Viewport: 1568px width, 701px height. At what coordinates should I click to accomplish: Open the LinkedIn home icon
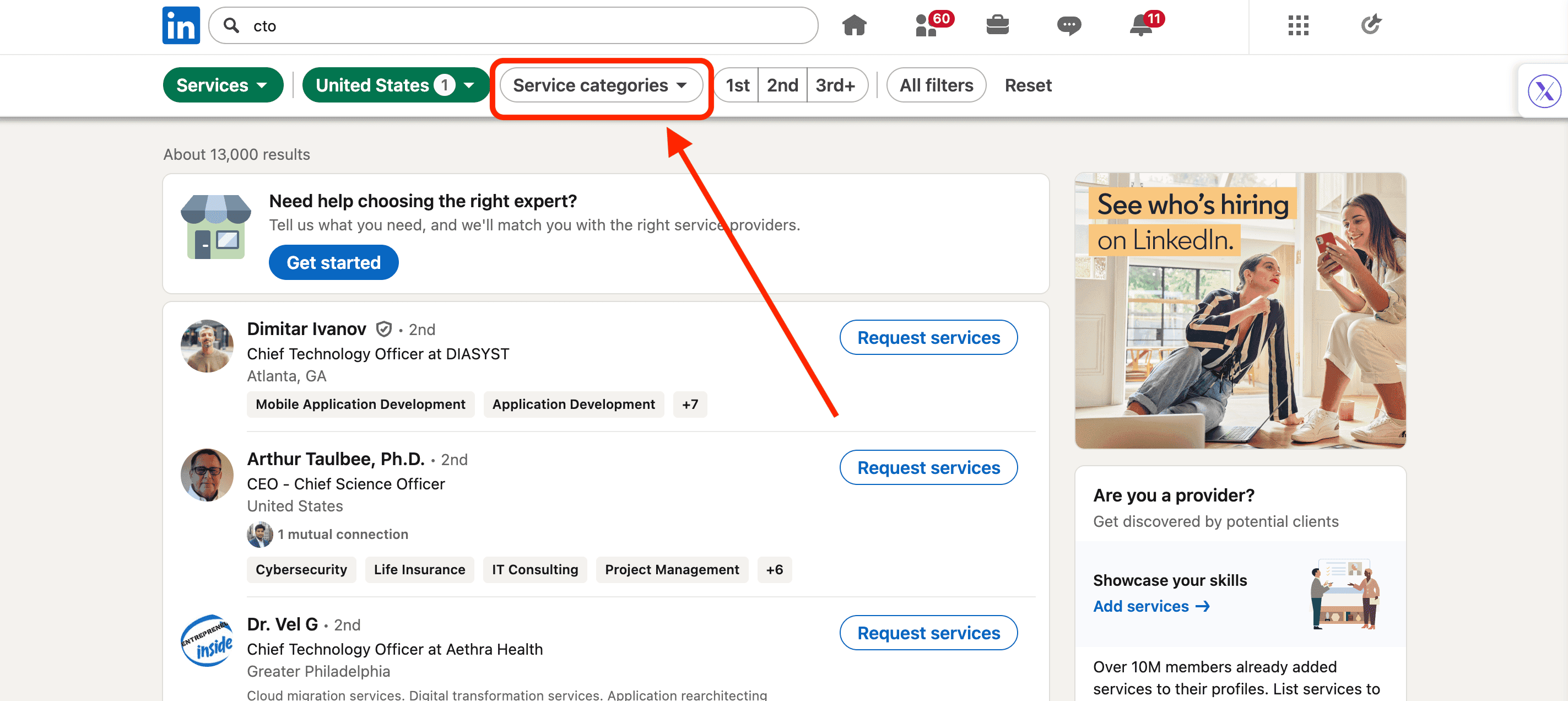pyautogui.click(x=853, y=25)
